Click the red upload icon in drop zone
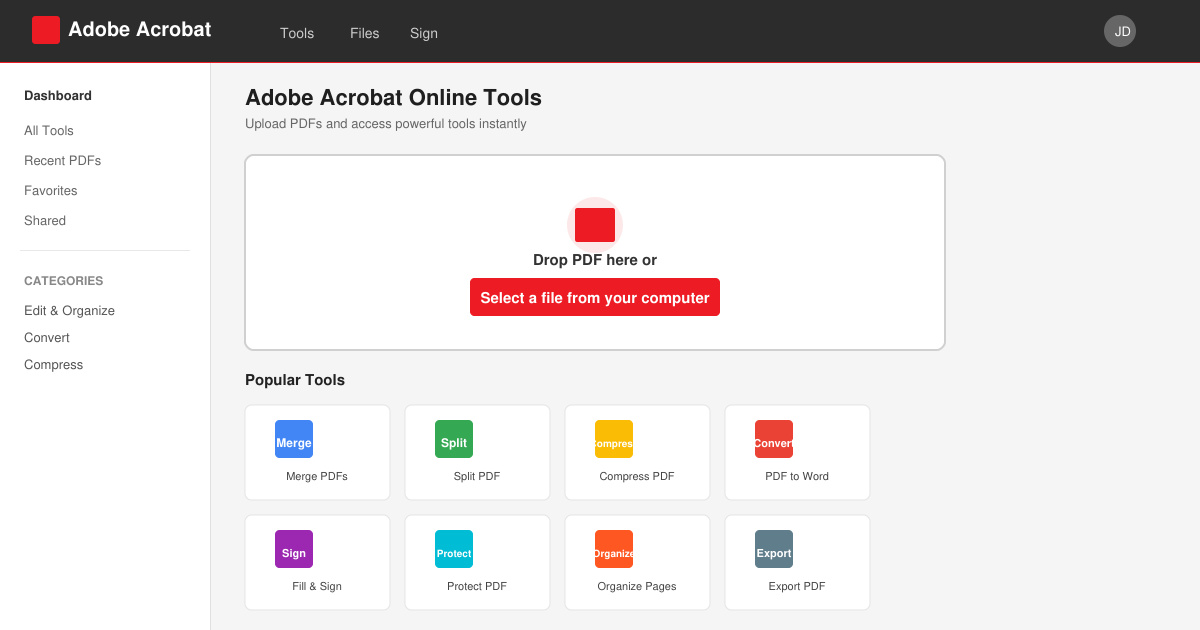Screen dimensions: 1200x630 [595, 225]
